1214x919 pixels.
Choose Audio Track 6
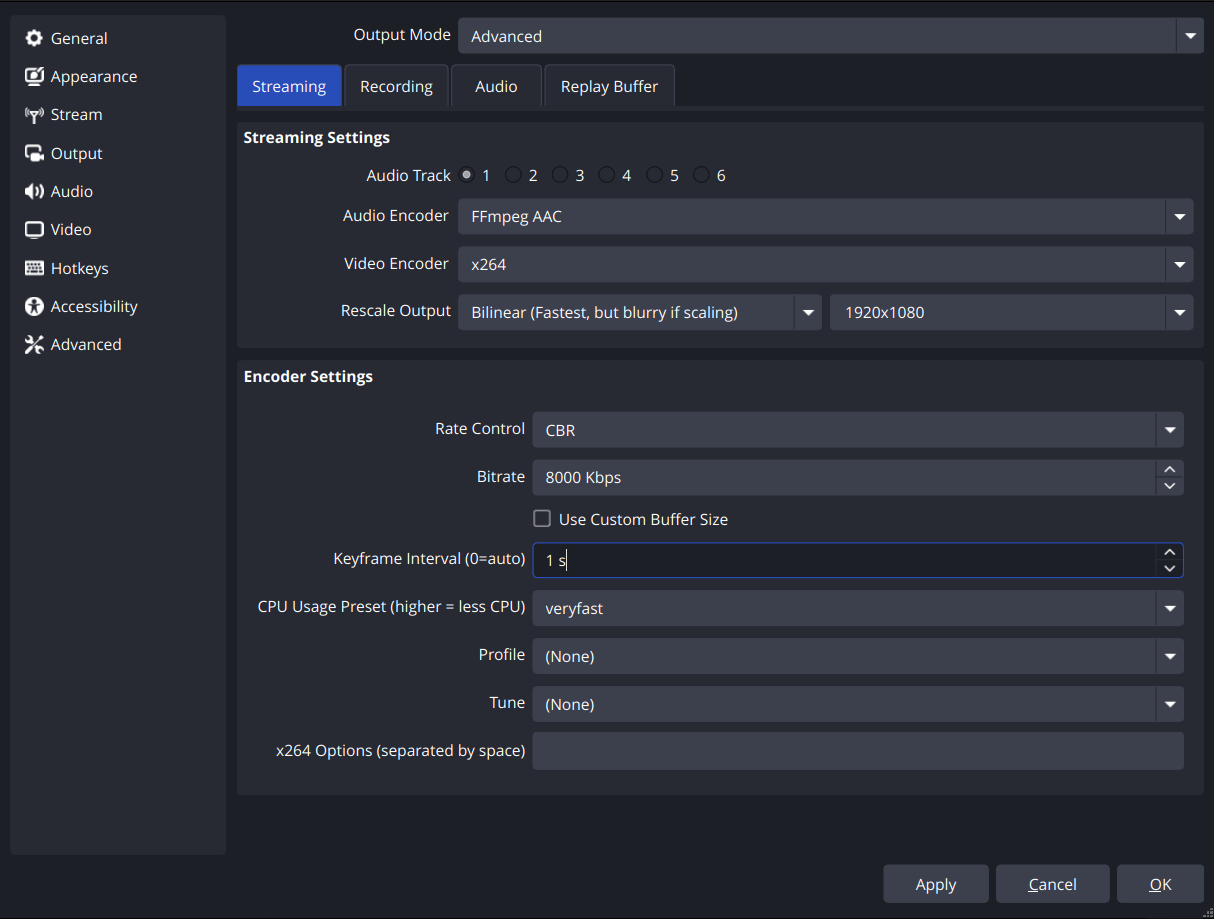(x=701, y=174)
